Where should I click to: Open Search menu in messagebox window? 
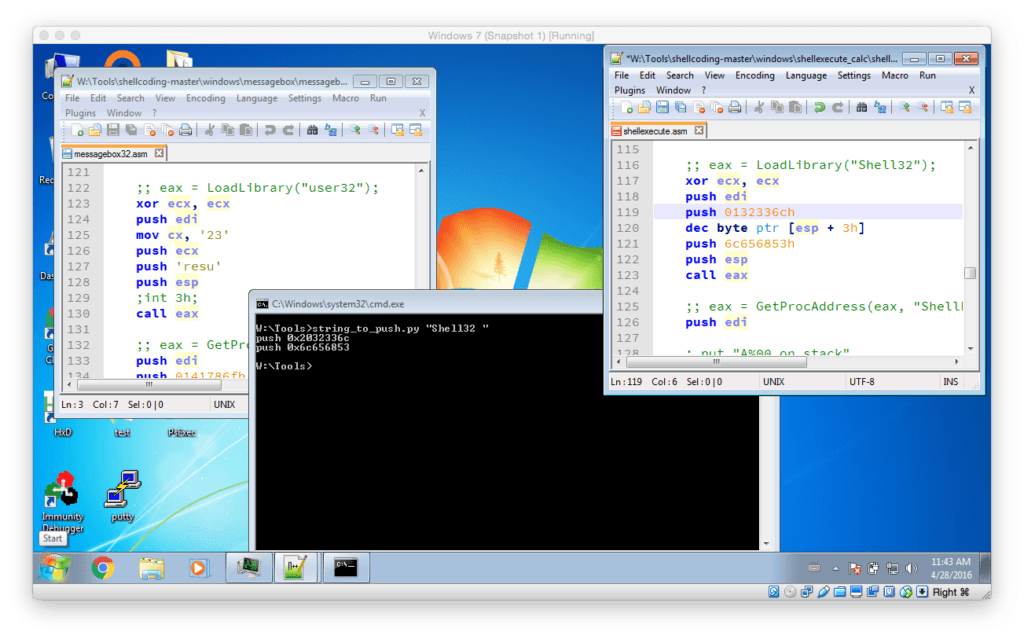(x=131, y=99)
